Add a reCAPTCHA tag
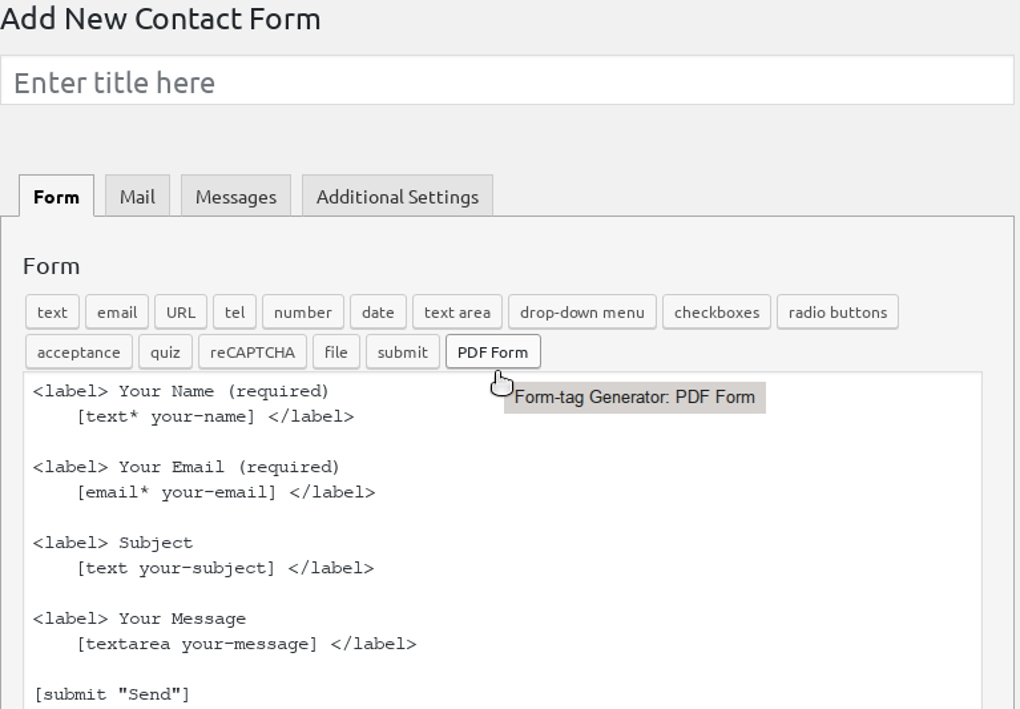 pos(251,351)
